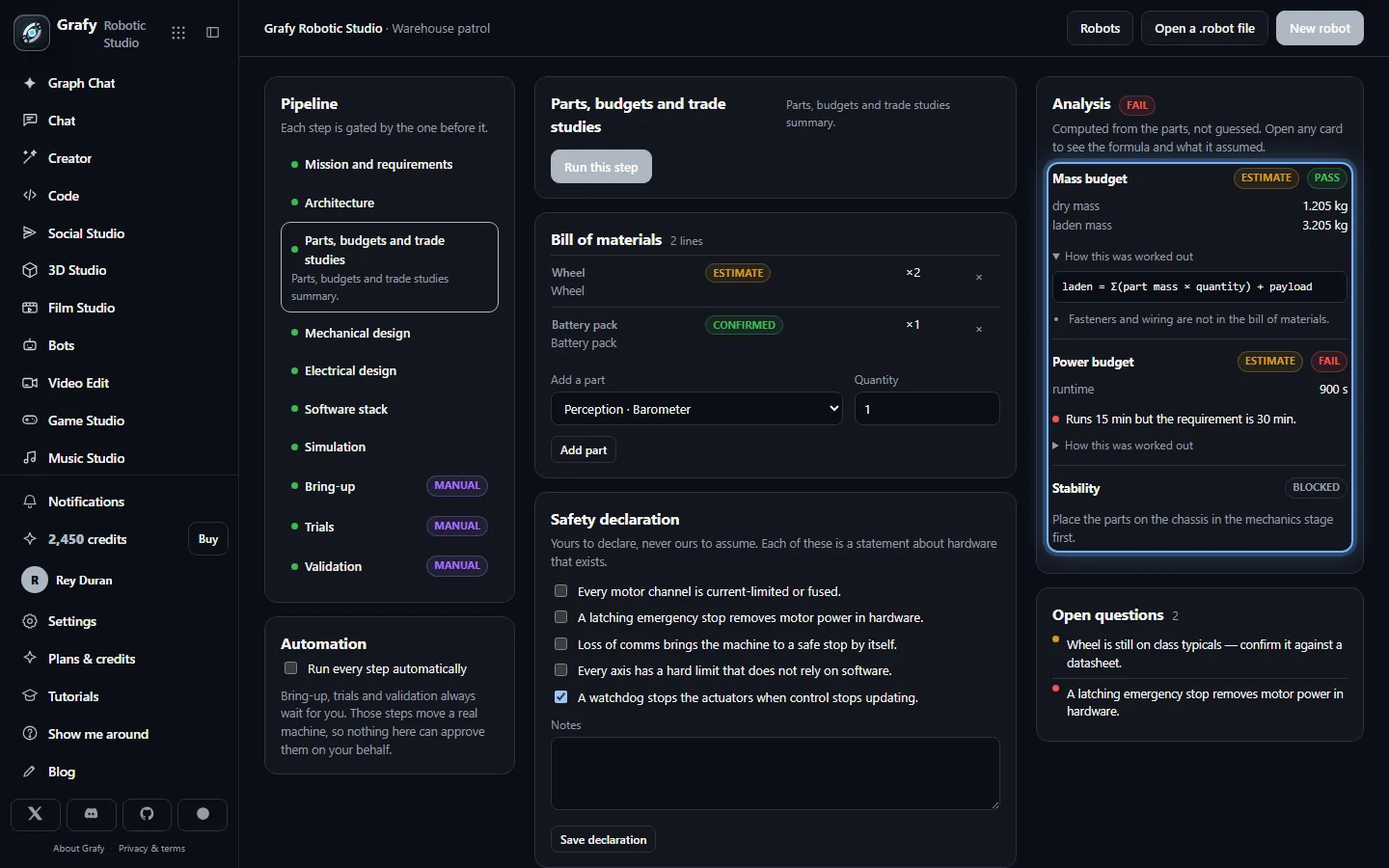This screenshot has height=868, width=1389.
Task: Check motor channel current-limited or fused
Action: pos(560,591)
